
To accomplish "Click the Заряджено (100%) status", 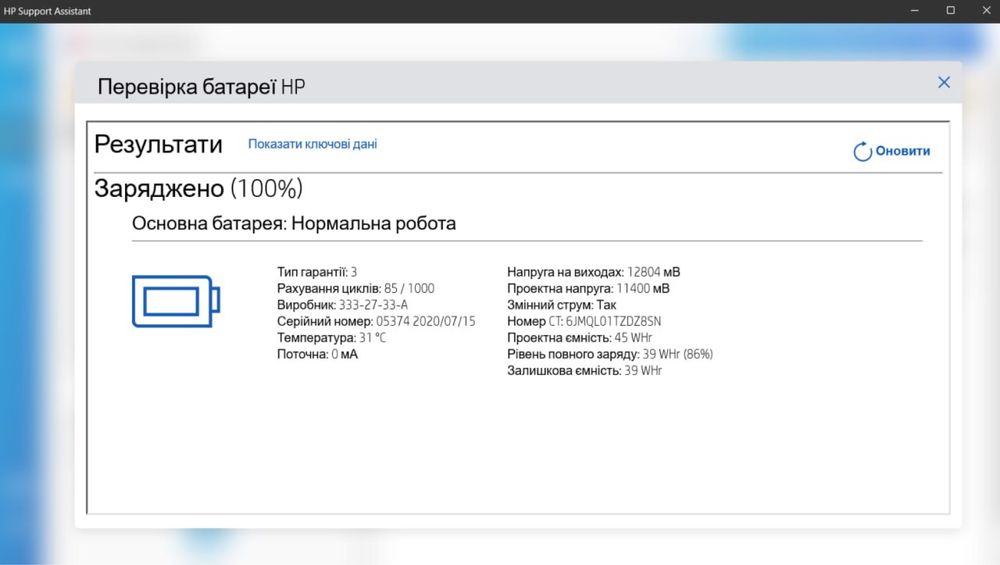I will pyautogui.click(x=198, y=189).
